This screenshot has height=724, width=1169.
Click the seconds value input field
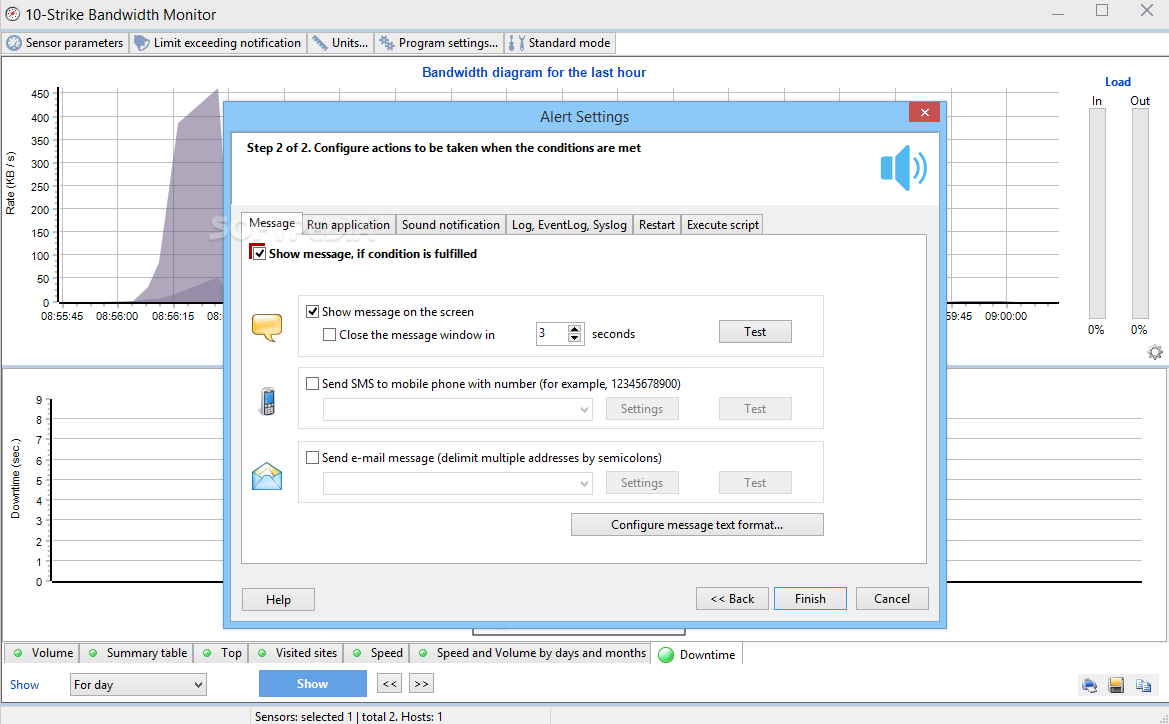pos(552,333)
